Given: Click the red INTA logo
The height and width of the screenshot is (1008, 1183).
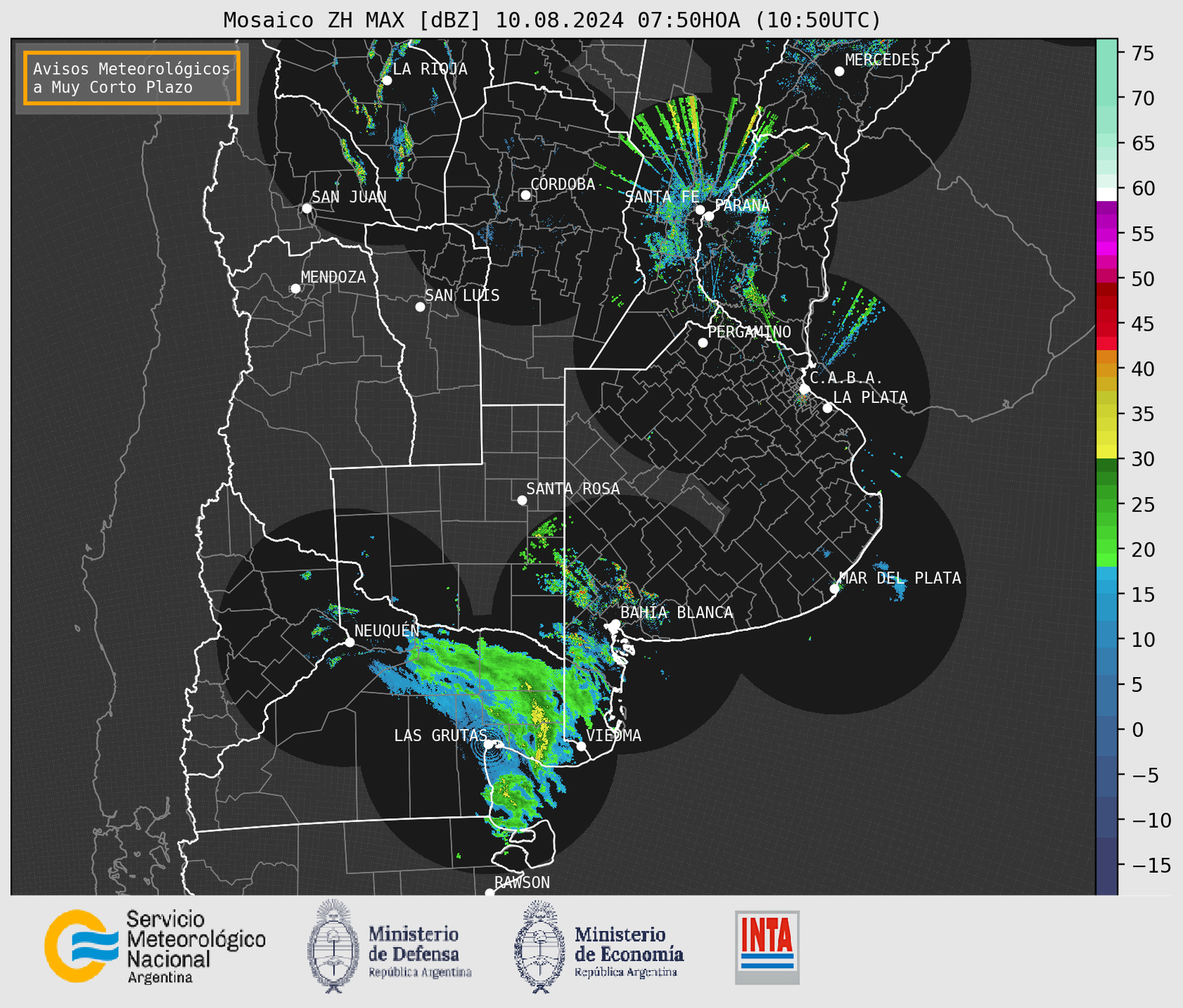Looking at the screenshot, I should [x=767, y=947].
